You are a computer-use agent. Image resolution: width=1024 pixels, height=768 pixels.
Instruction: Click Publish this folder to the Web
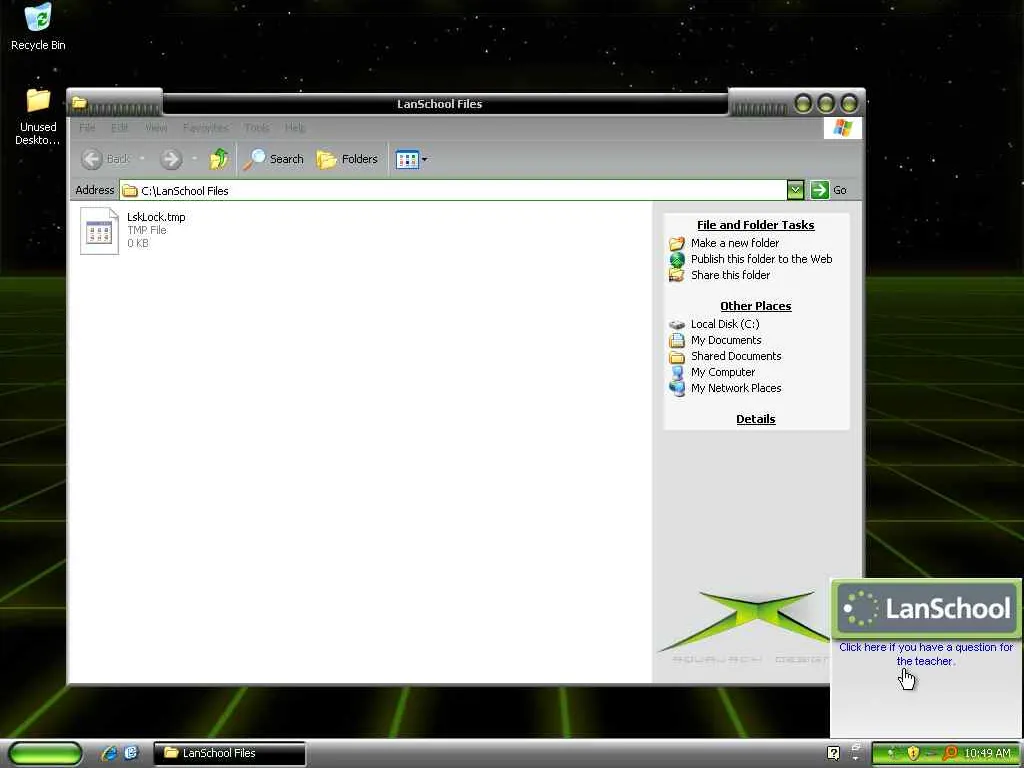click(761, 259)
